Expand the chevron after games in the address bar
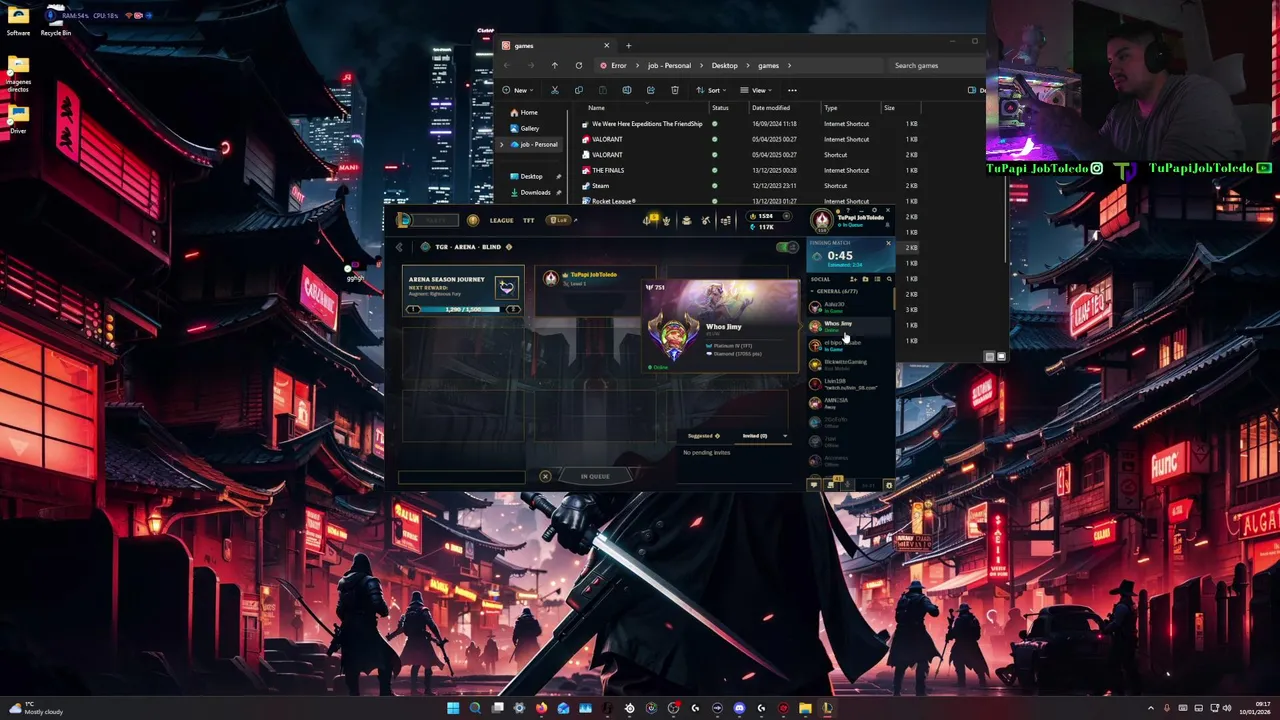Viewport: 1280px width, 720px height. pos(789,65)
